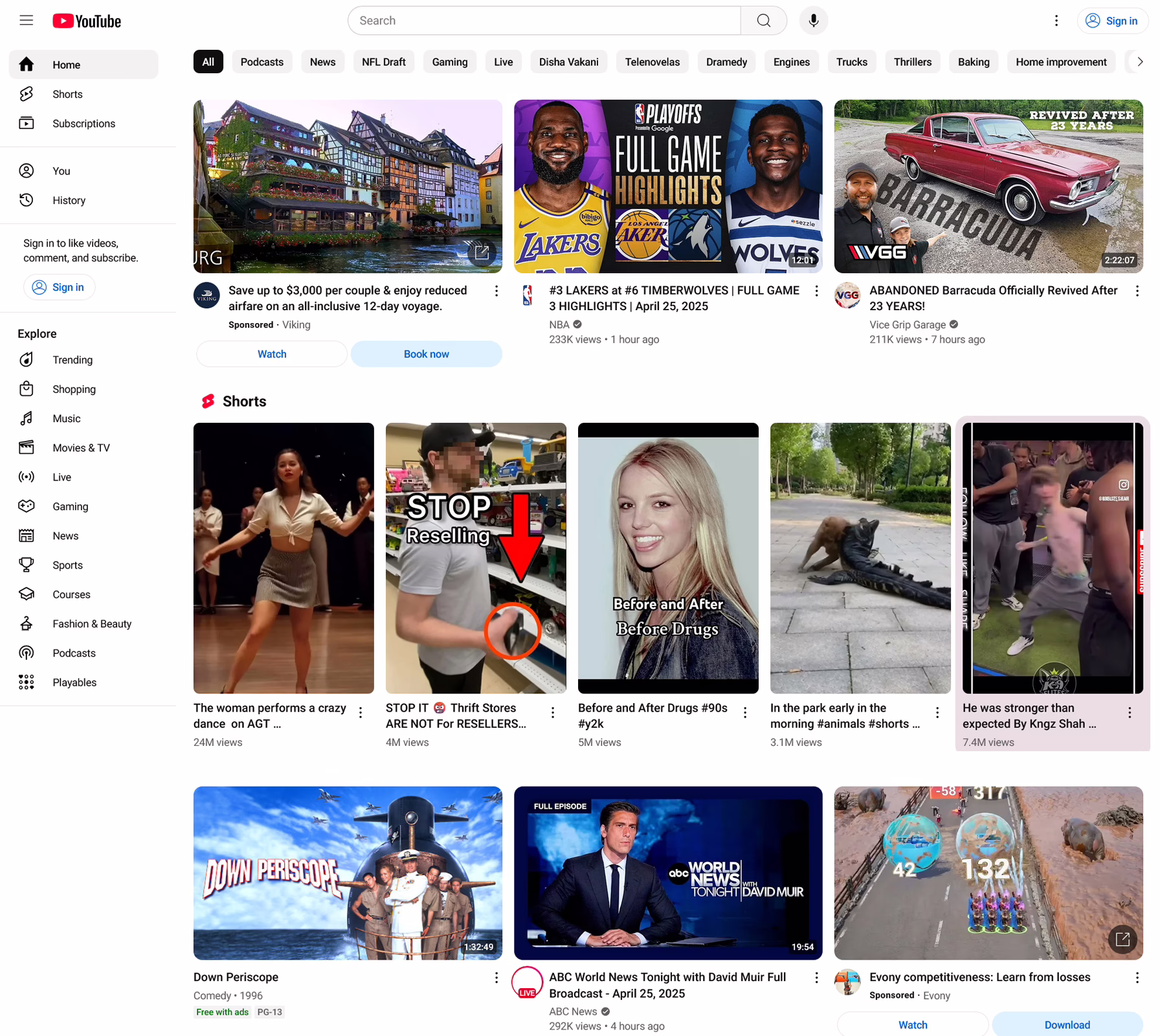Open the ABC World News Tonight thumbnail
This screenshot has width=1160, height=1036.
668,873
